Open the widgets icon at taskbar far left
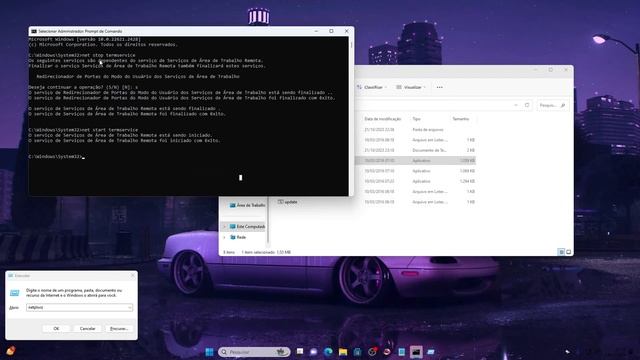Screen dimensions: 640x360 11,351
